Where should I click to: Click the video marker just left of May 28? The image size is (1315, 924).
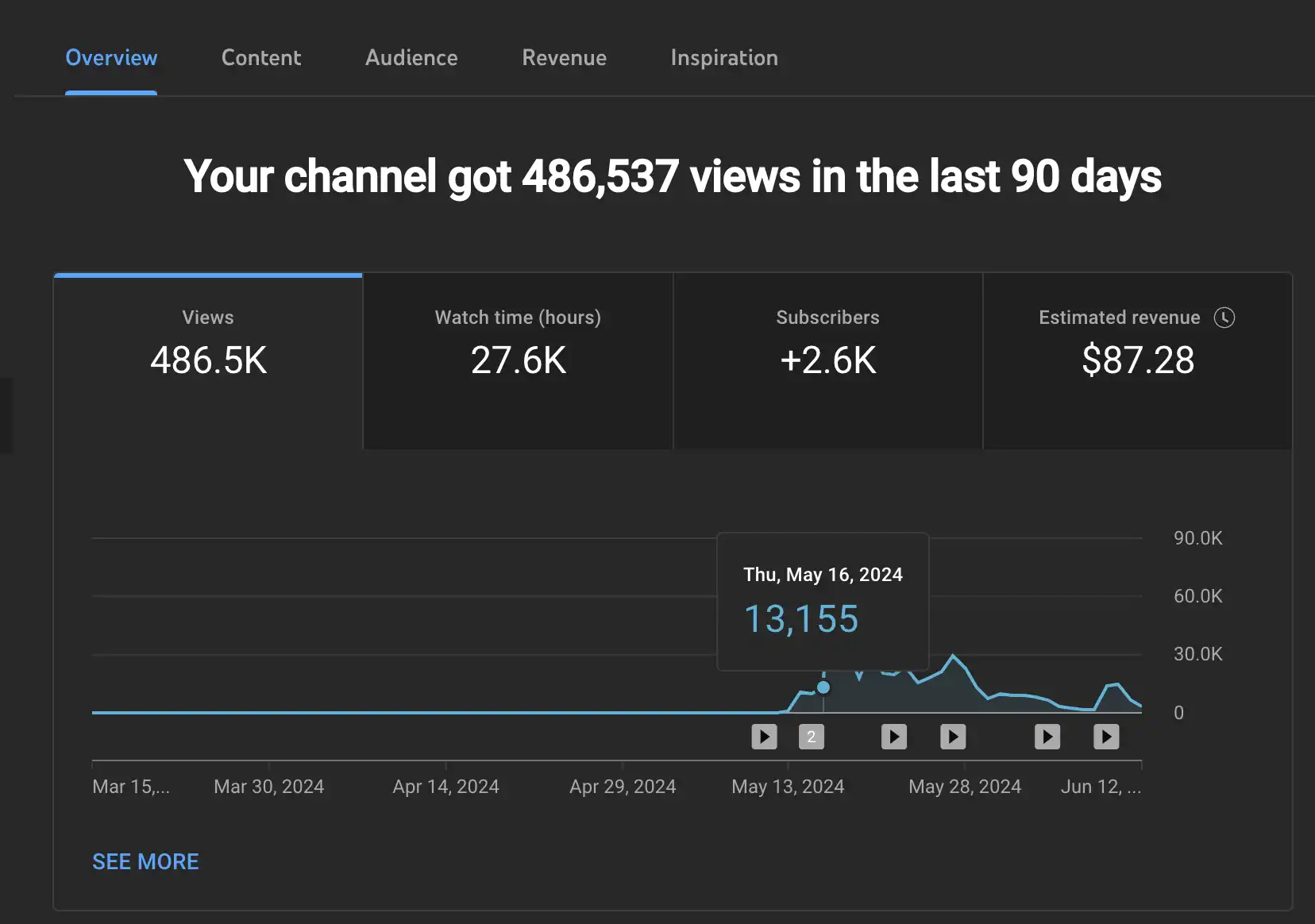953,737
